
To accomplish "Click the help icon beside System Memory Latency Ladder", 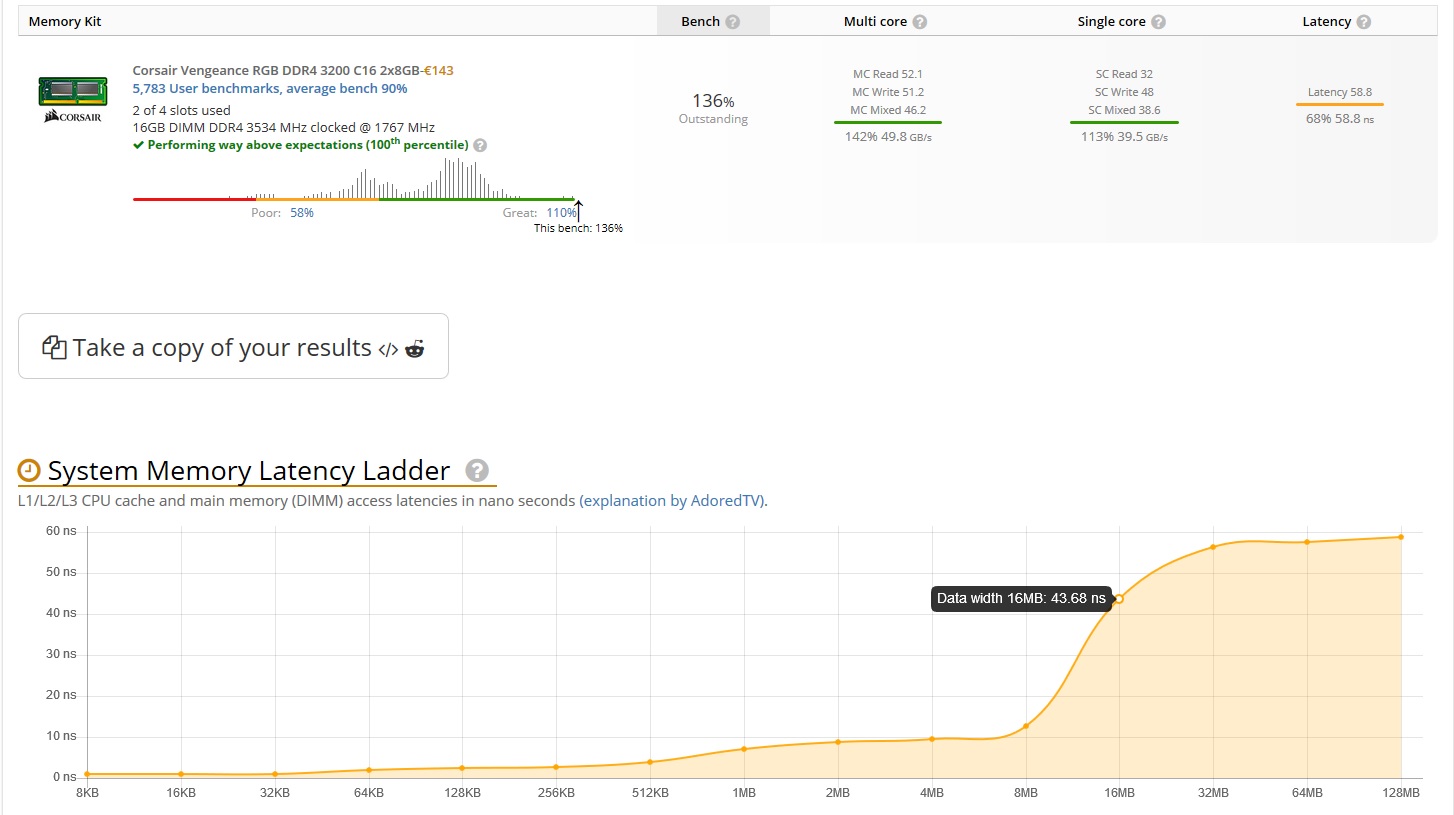I will click(x=477, y=470).
